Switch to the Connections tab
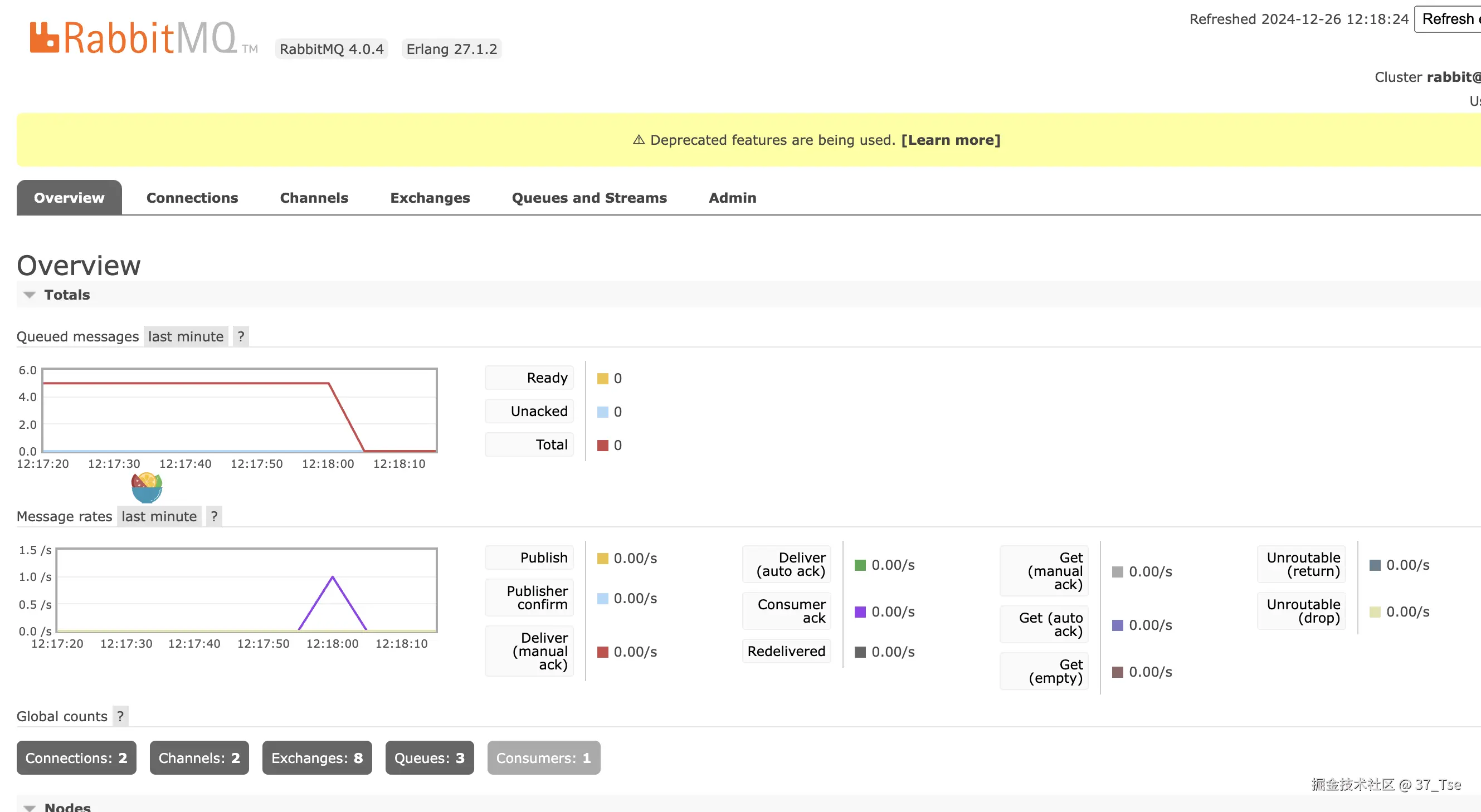1481x812 pixels. click(192, 198)
